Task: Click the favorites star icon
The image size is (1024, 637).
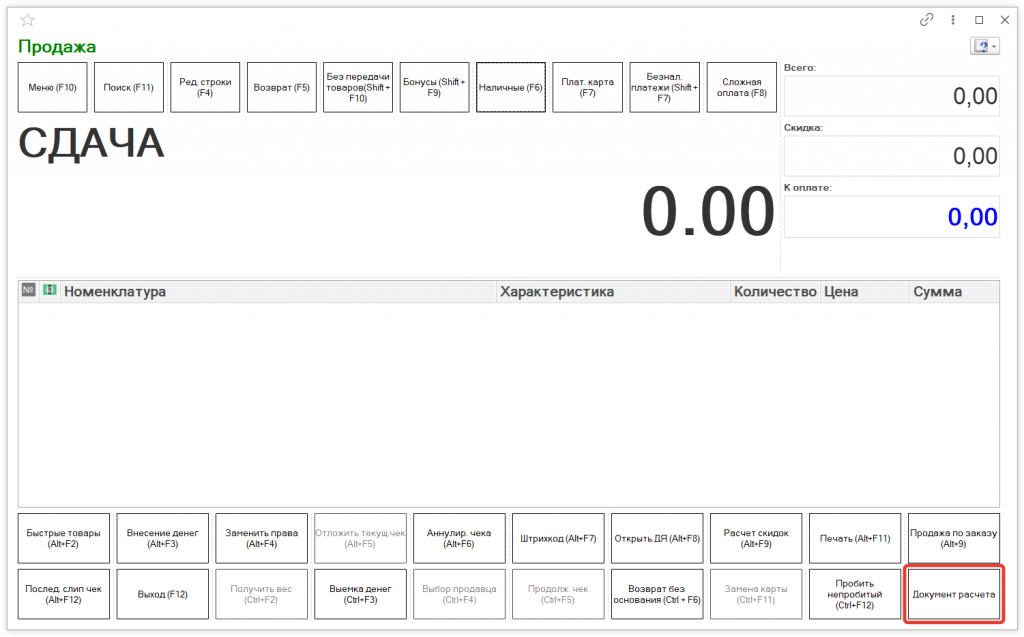Action: (x=27, y=20)
